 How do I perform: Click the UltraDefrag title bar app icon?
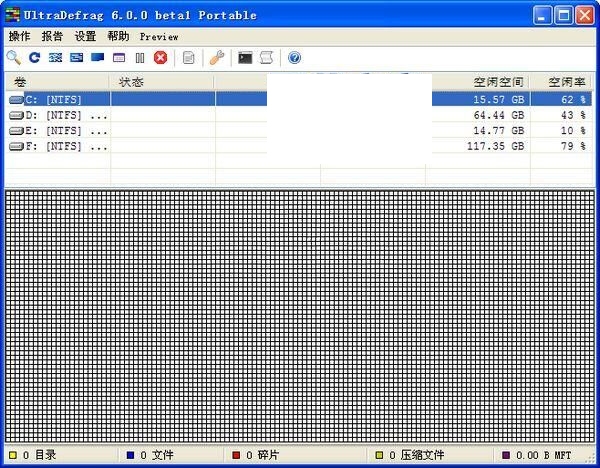point(13,15)
